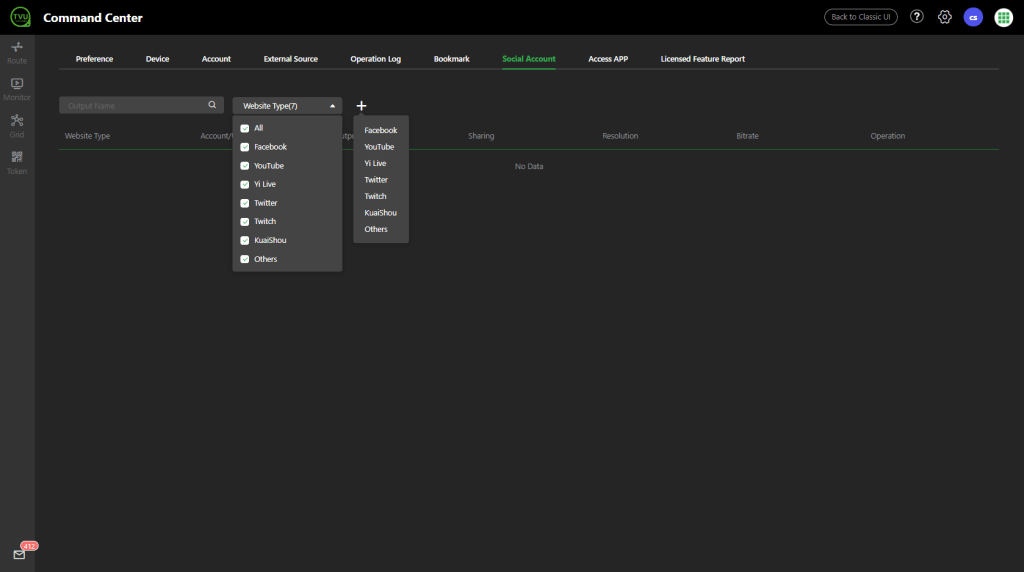Click the Sharing column header
This screenshot has width=1024, height=572.
[x=481, y=136]
